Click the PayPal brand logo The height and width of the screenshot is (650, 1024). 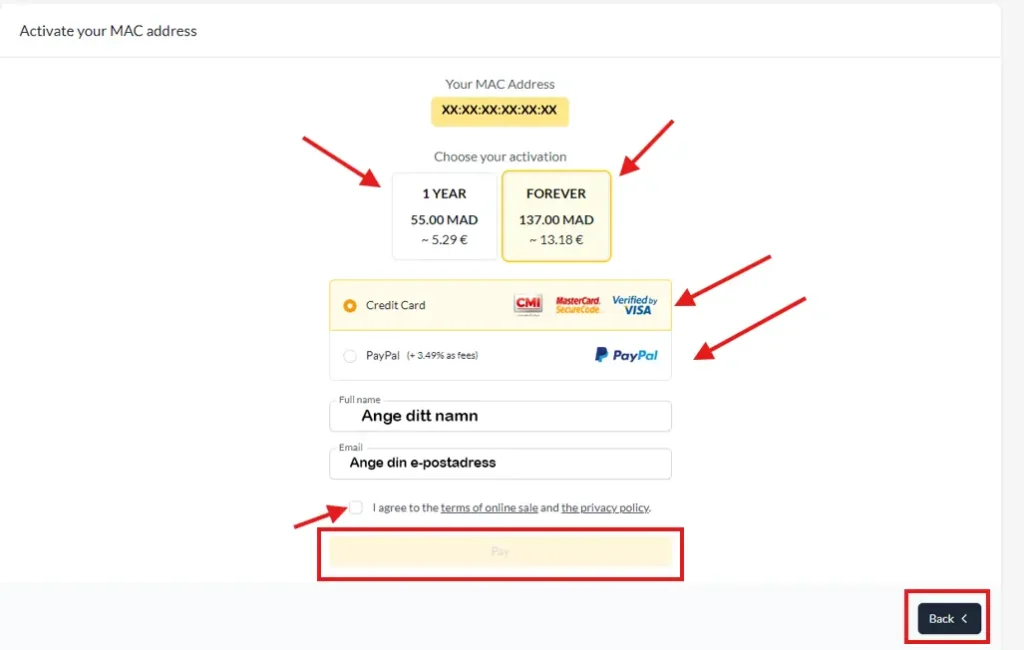pos(626,355)
